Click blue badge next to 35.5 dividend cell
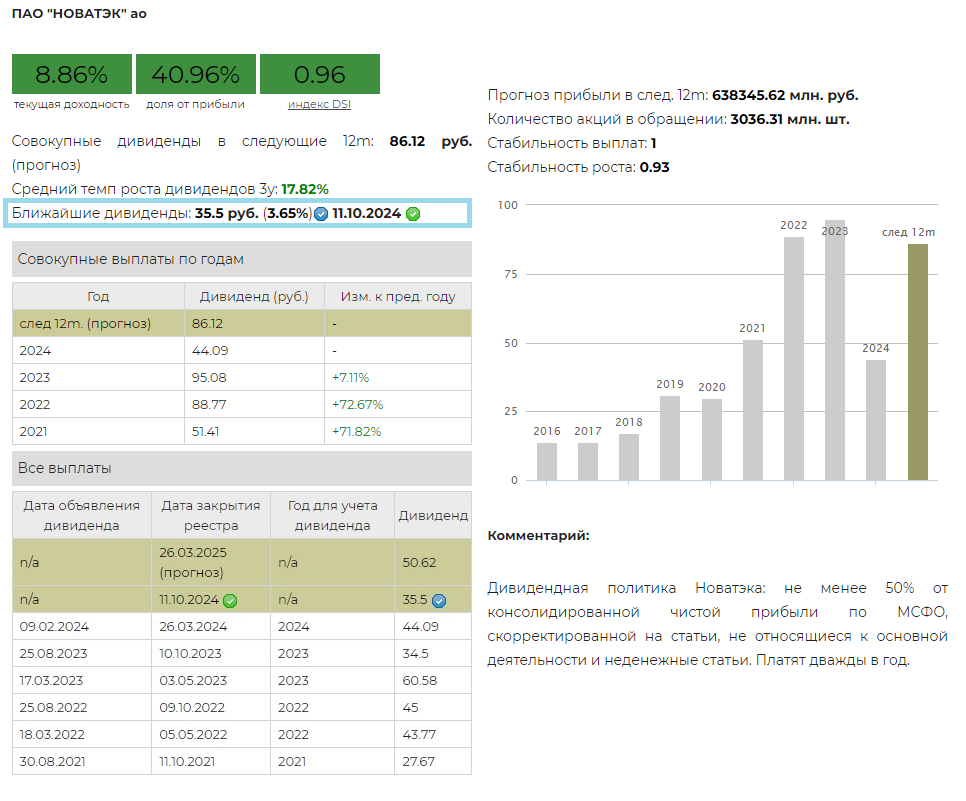Image resolution: width=966 pixels, height=801 pixels. (439, 601)
